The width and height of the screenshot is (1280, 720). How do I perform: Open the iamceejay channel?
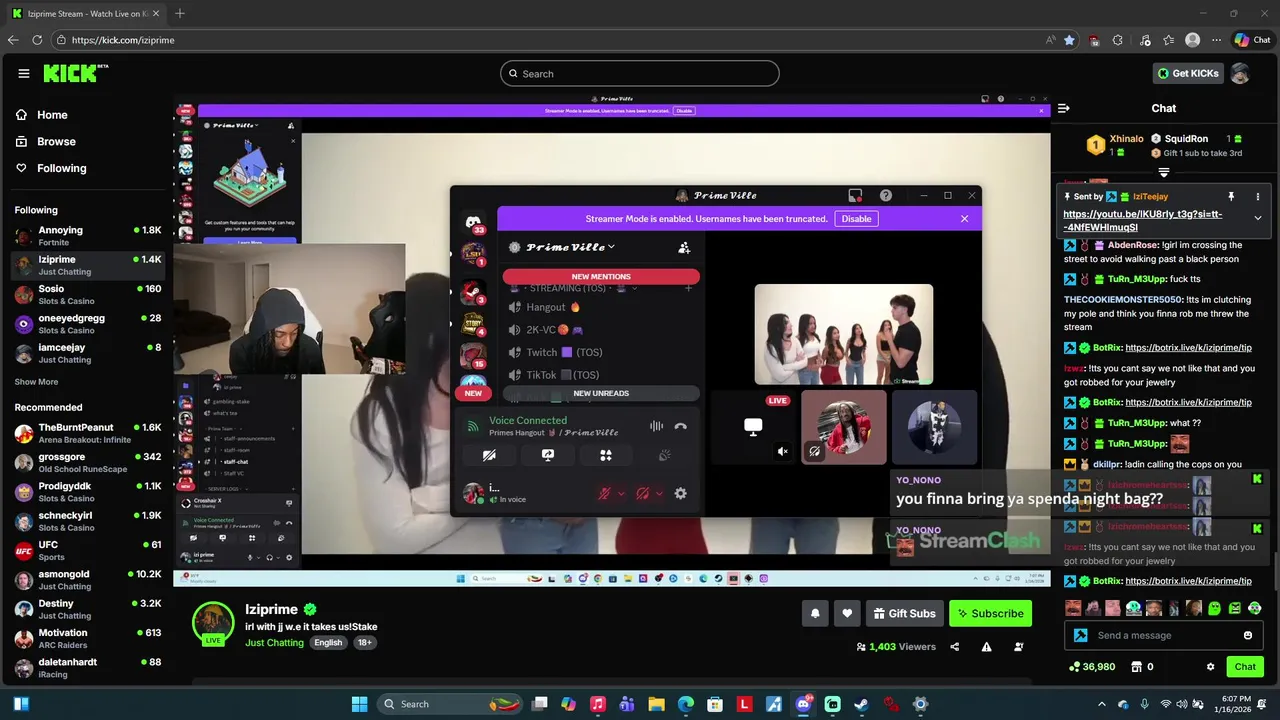(x=88, y=353)
